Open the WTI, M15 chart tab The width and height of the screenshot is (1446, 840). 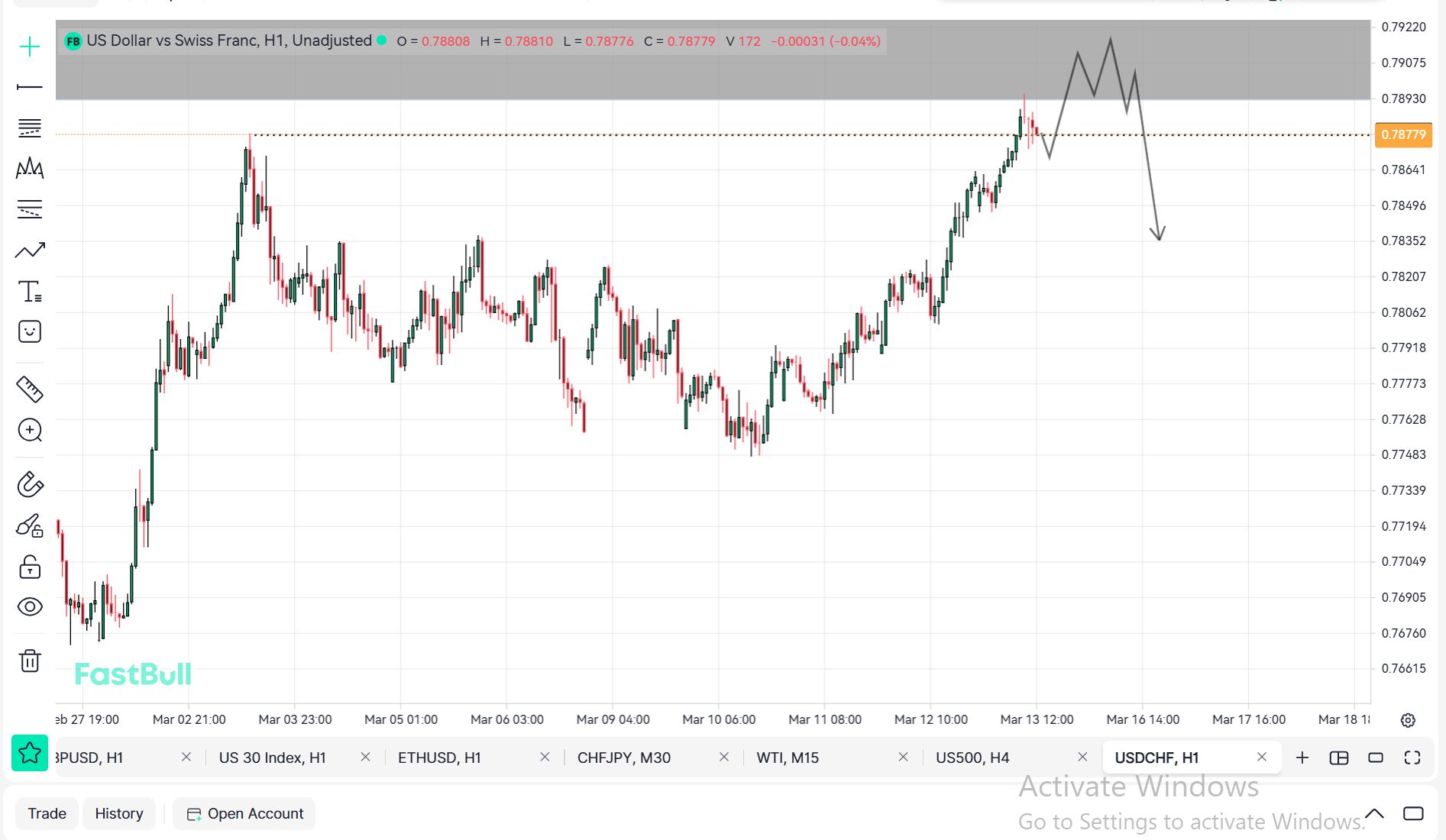(787, 758)
